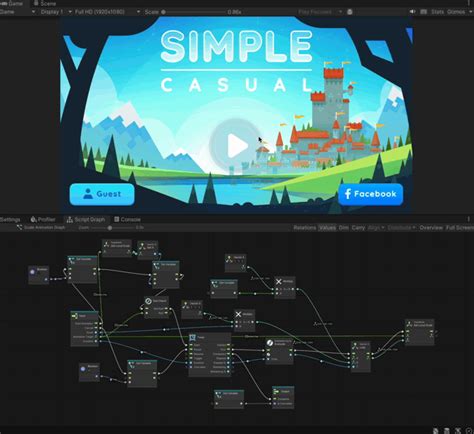The width and height of the screenshot is (474, 434).
Task: Toggle the Carry option in graph toolbar
Action: tap(358, 228)
